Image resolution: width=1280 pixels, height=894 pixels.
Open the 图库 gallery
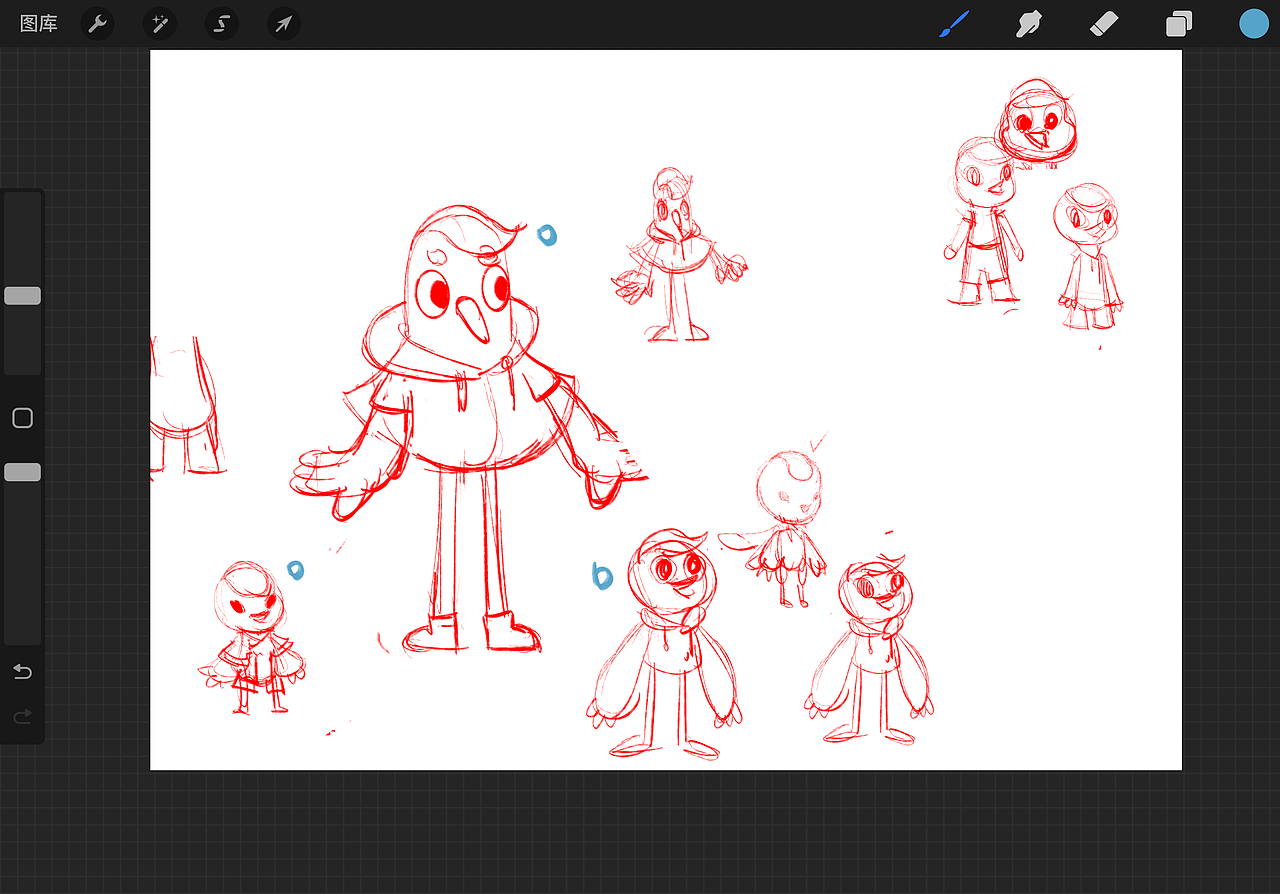[39, 24]
